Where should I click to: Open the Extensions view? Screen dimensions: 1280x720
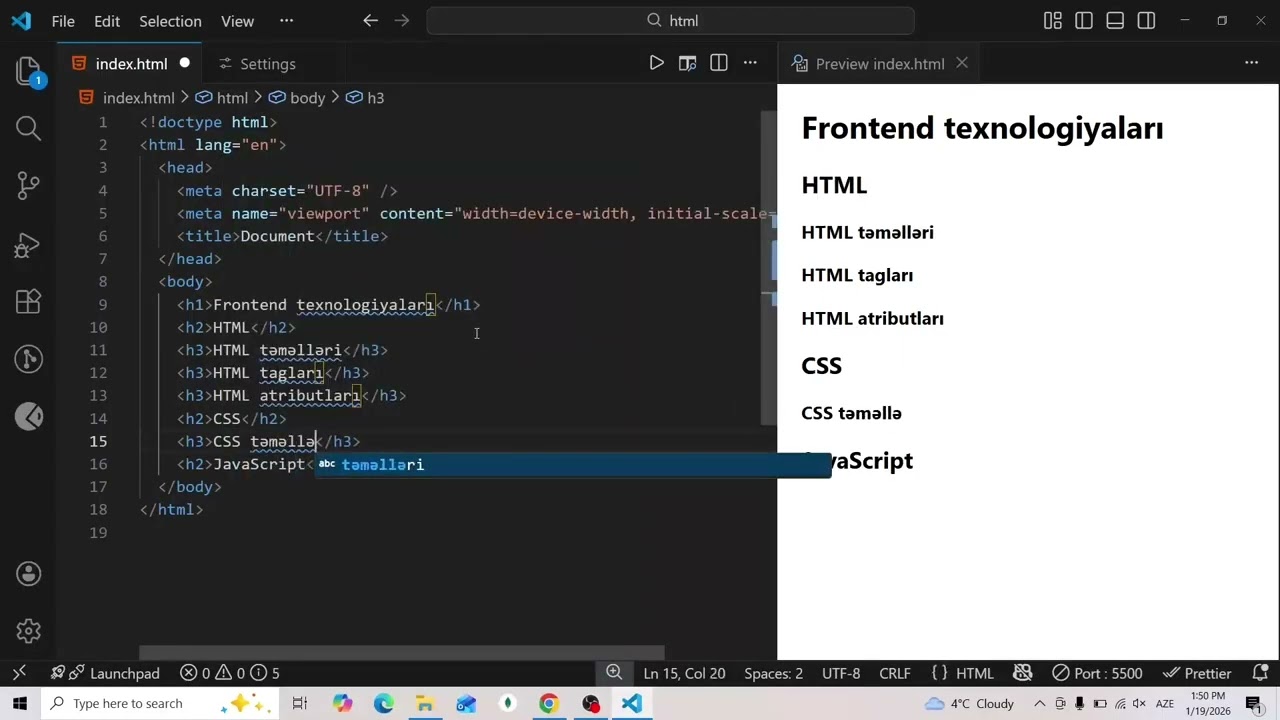28,301
